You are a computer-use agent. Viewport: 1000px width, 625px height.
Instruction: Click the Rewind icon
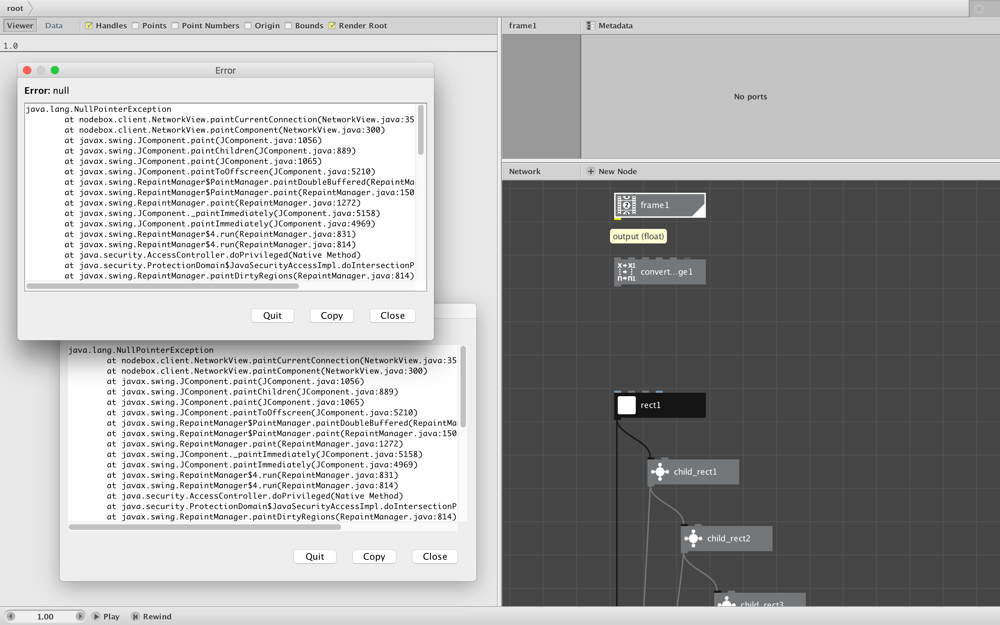[135, 616]
